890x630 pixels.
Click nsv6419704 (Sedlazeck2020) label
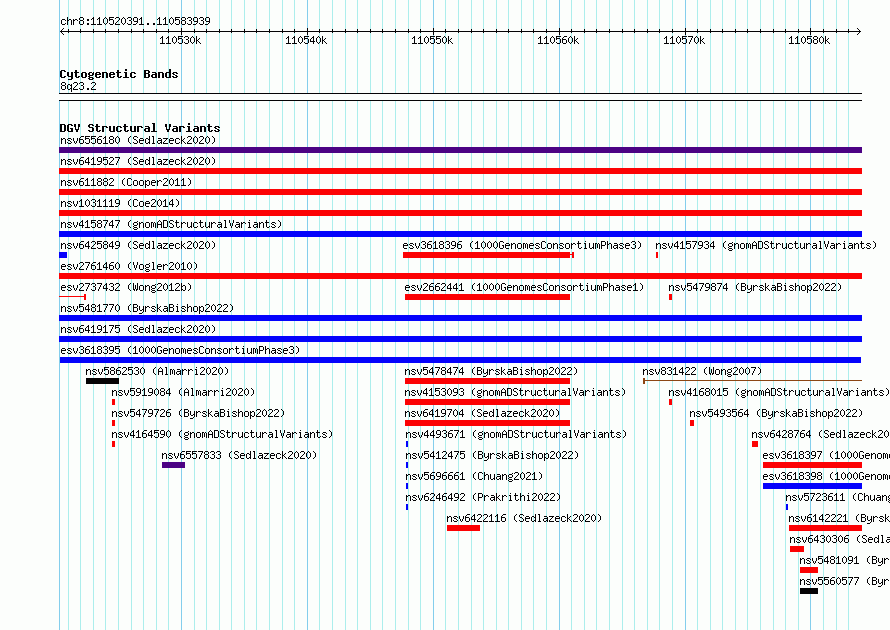(x=482, y=413)
